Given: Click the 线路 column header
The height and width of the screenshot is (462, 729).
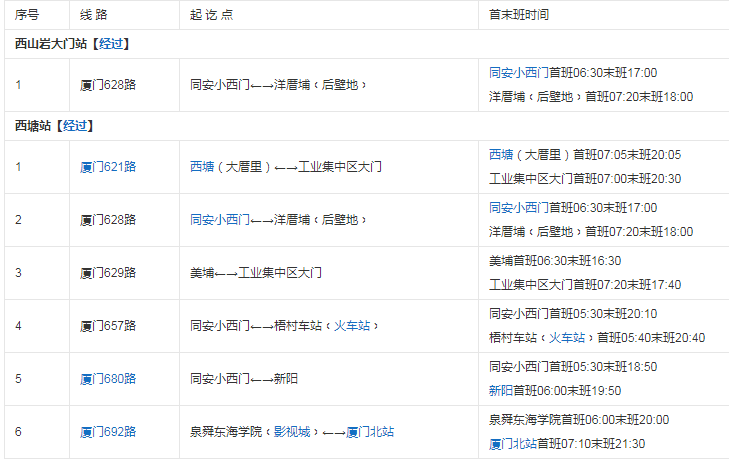Looking at the screenshot, I should click(x=93, y=15).
